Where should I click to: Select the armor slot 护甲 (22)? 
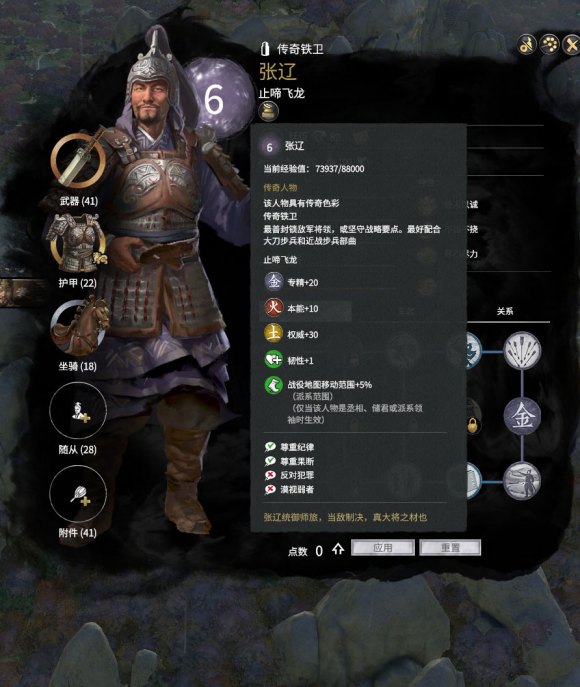(x=78, y=244)
